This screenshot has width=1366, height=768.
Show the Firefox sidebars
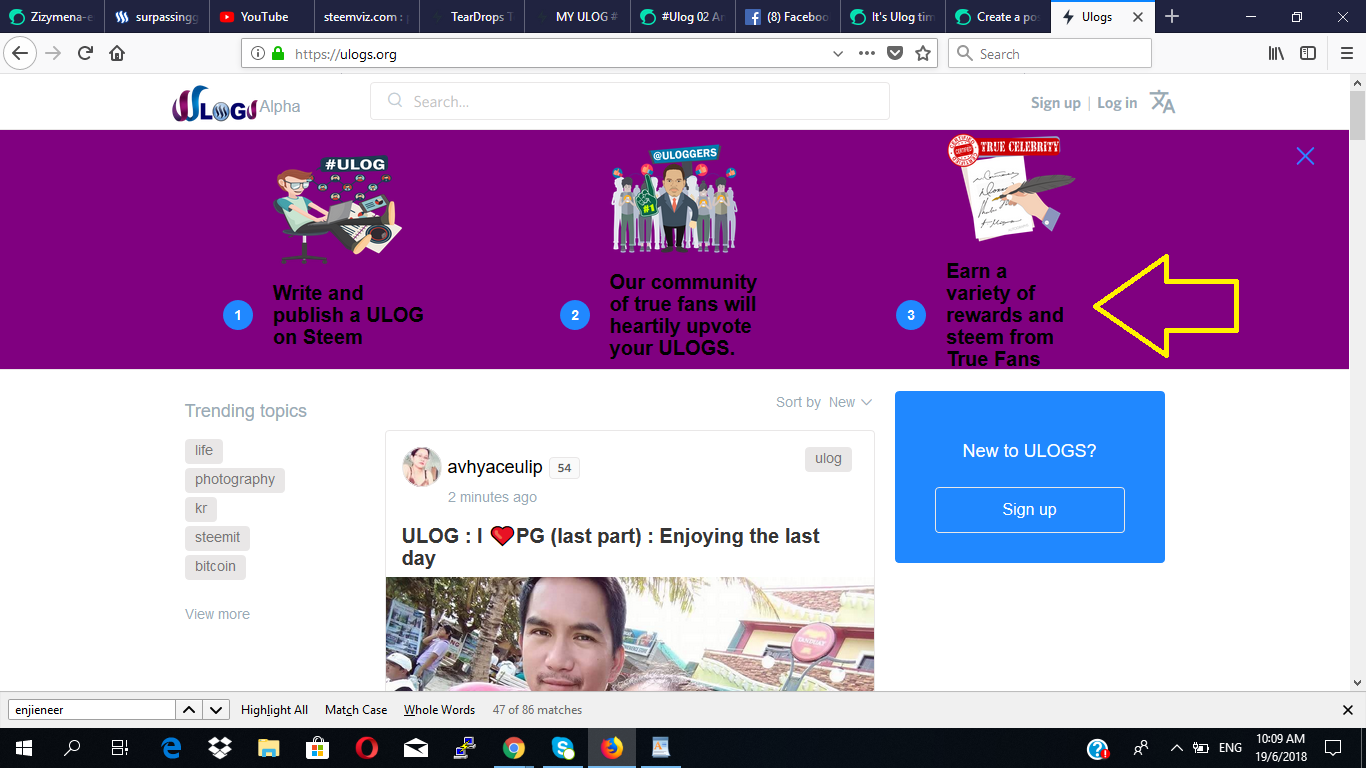pos(1308,54)
